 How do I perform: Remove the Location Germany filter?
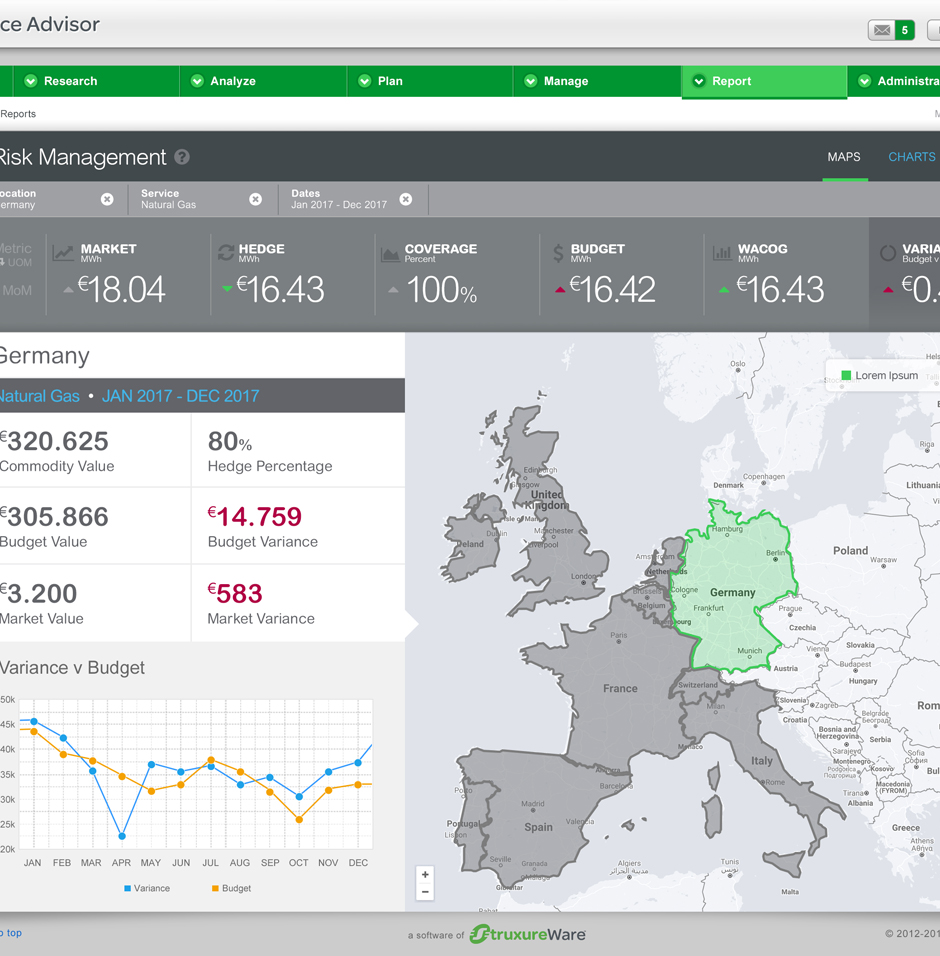(107, 199)
